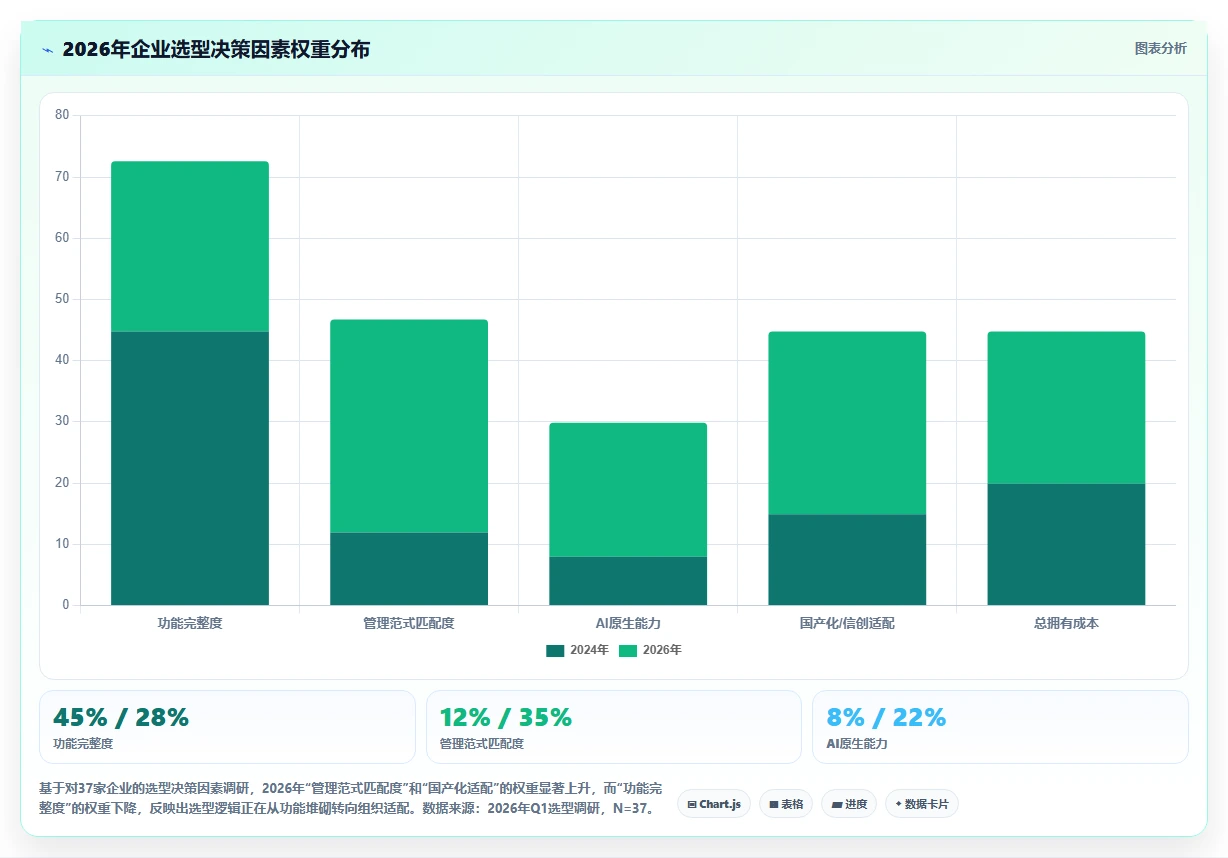The width and height of the screenshot is (1228, 858).
Task: Click the 2024 segment of 总拥有成本 bar
Action: (x=1066, y=545)
